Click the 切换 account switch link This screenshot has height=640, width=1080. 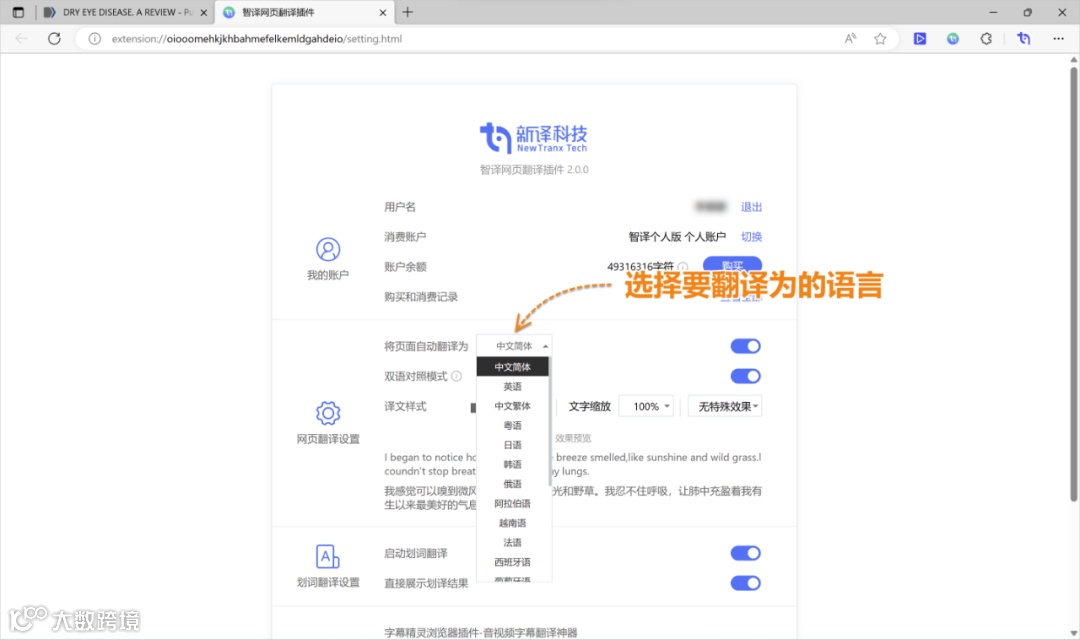click(751, 236)
